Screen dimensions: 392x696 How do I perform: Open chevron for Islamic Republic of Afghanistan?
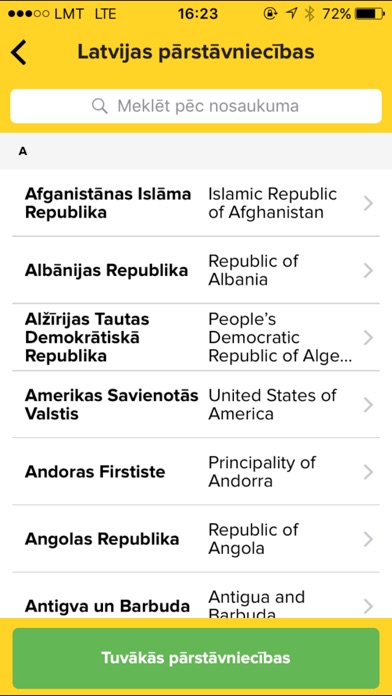point(368,204)
